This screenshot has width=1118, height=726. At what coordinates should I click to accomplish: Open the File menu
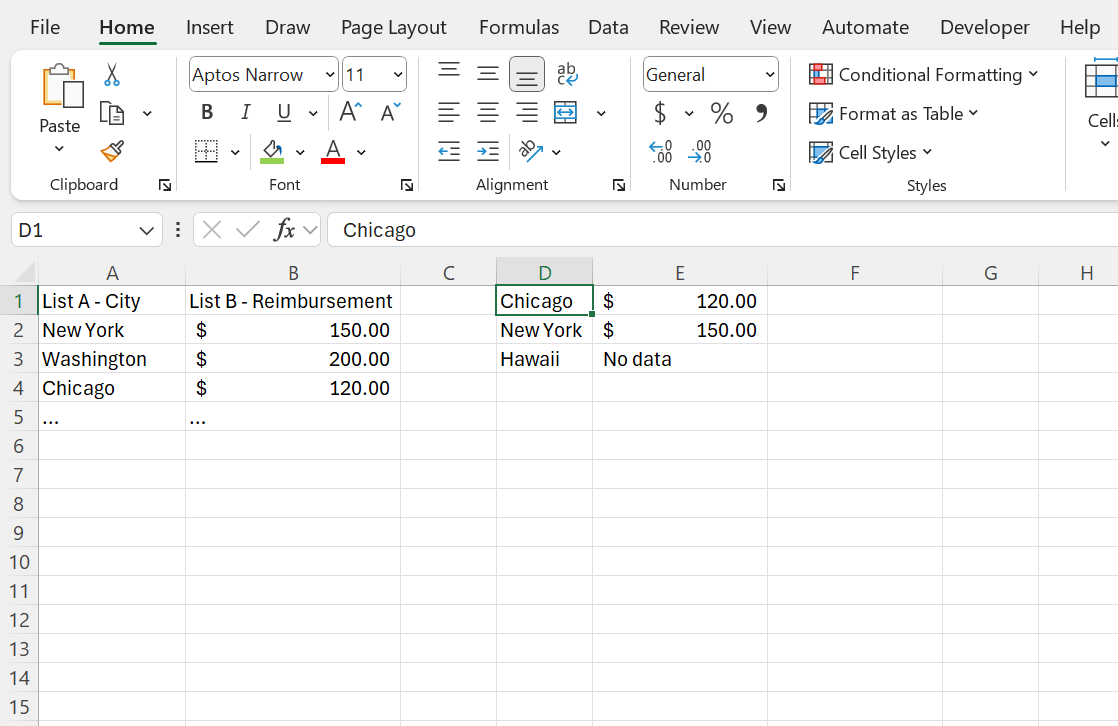[x=45, y=27]
